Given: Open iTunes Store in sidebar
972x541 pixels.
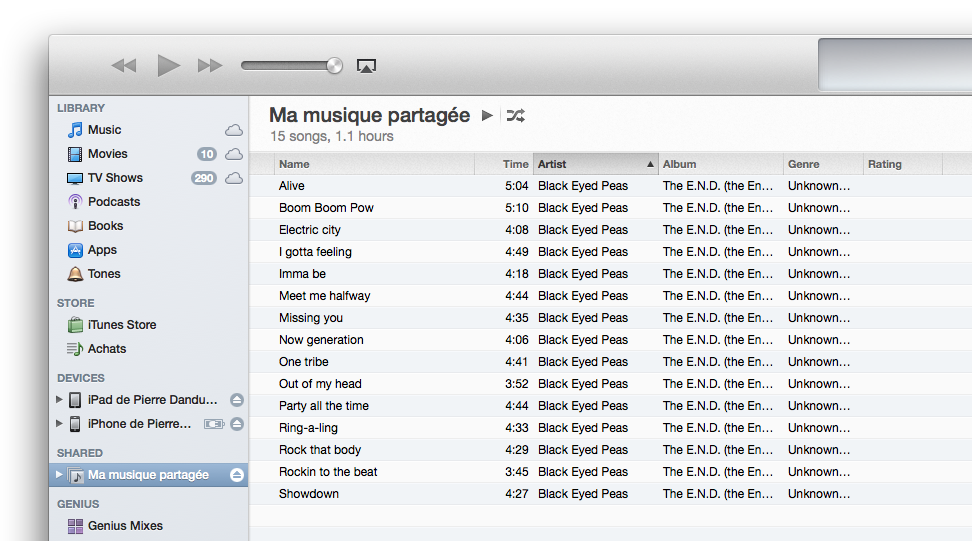Looking at the screenshot, I should (121, 325).
